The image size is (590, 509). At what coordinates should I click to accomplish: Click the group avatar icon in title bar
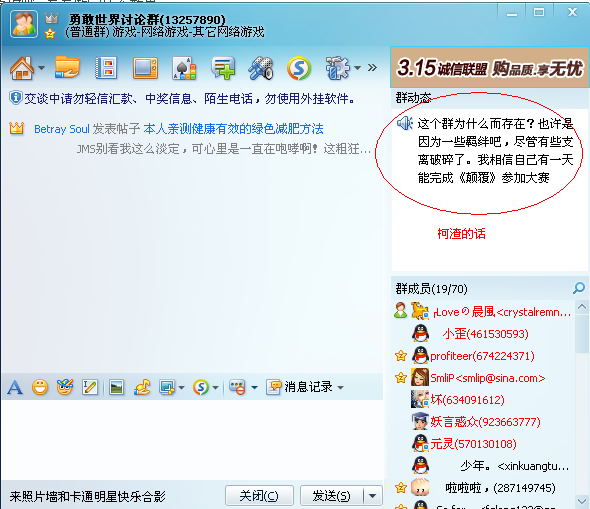(x=24, y=24)
